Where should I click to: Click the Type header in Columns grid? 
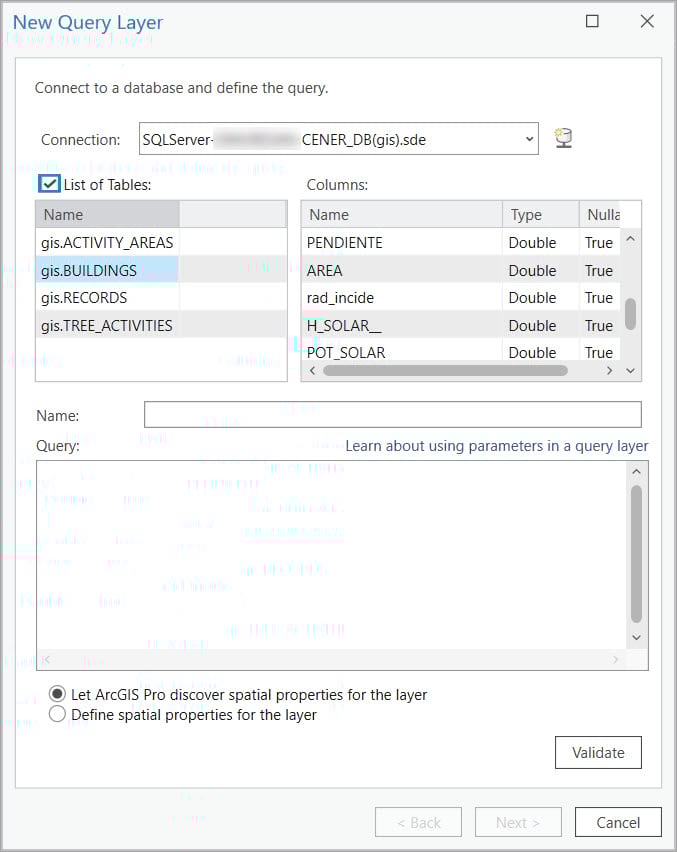pyautogui.click(x=541, y=214)
